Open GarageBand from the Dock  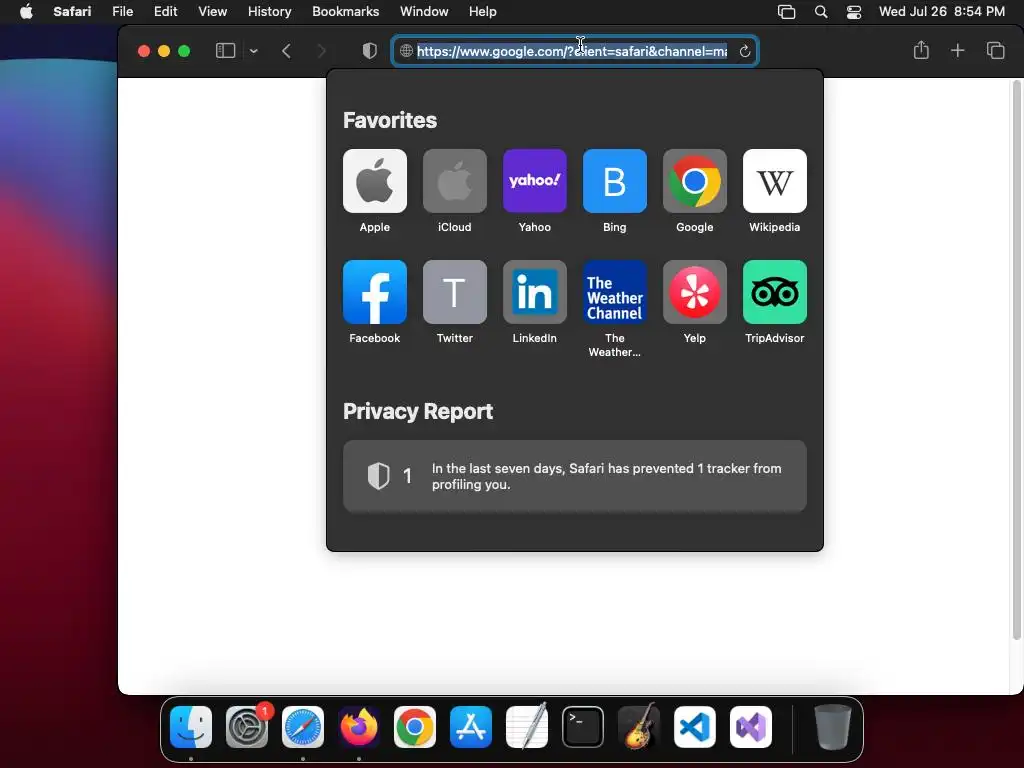(x=639, y=727)
